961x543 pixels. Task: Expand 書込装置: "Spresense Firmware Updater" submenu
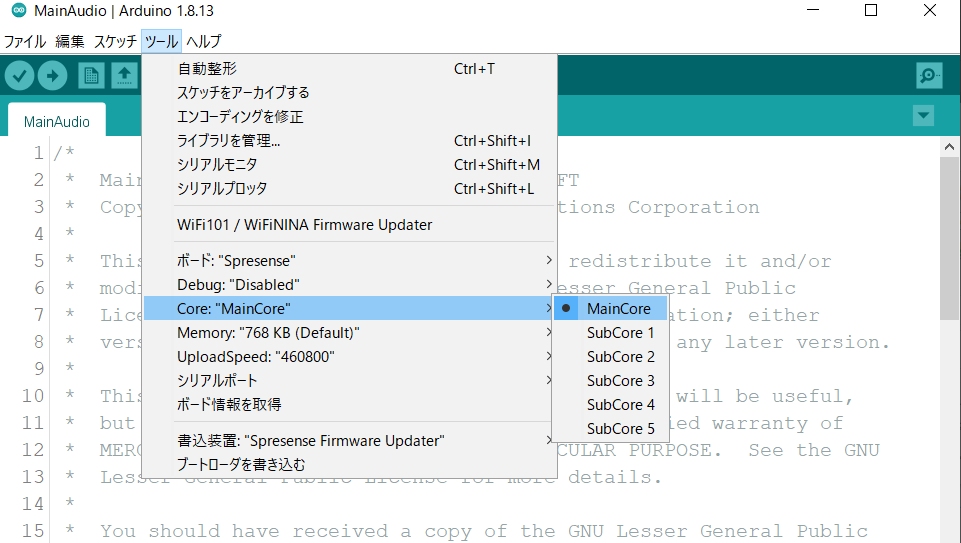coord(350,440)
